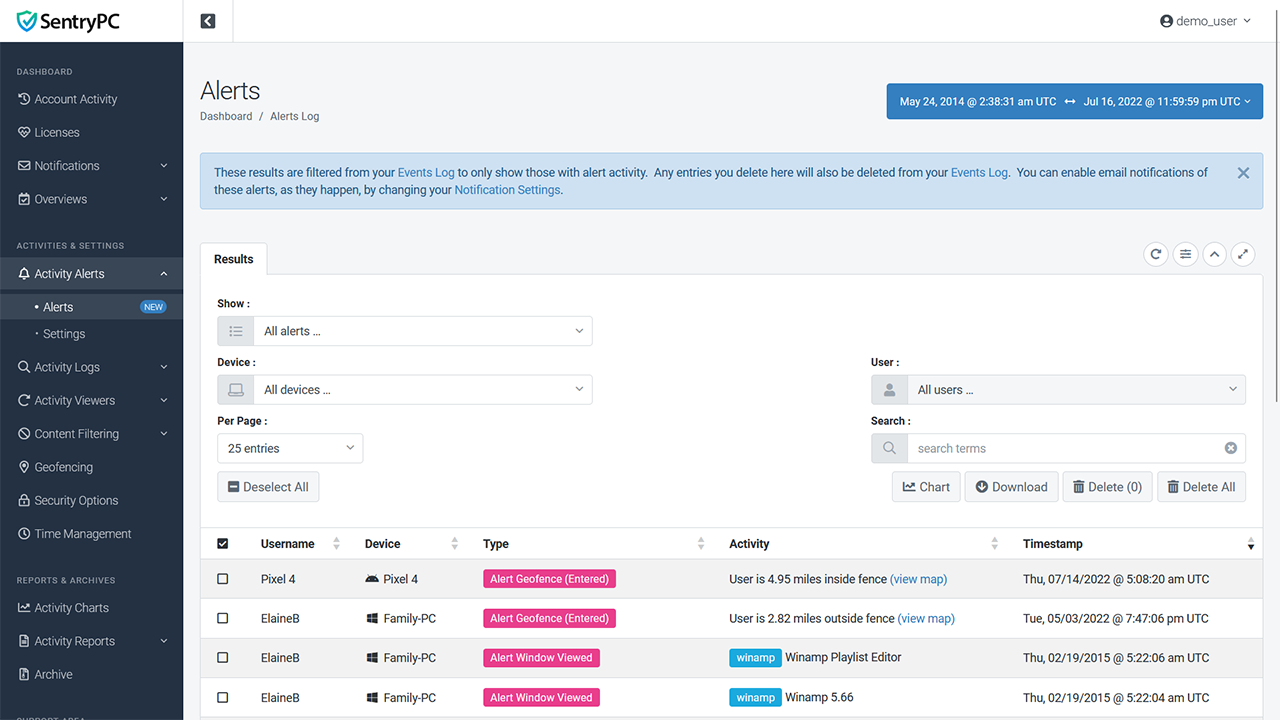View map for 2.82 miles outside fence
Viewport: 1280px width, 720px height.
coord(926,618)
